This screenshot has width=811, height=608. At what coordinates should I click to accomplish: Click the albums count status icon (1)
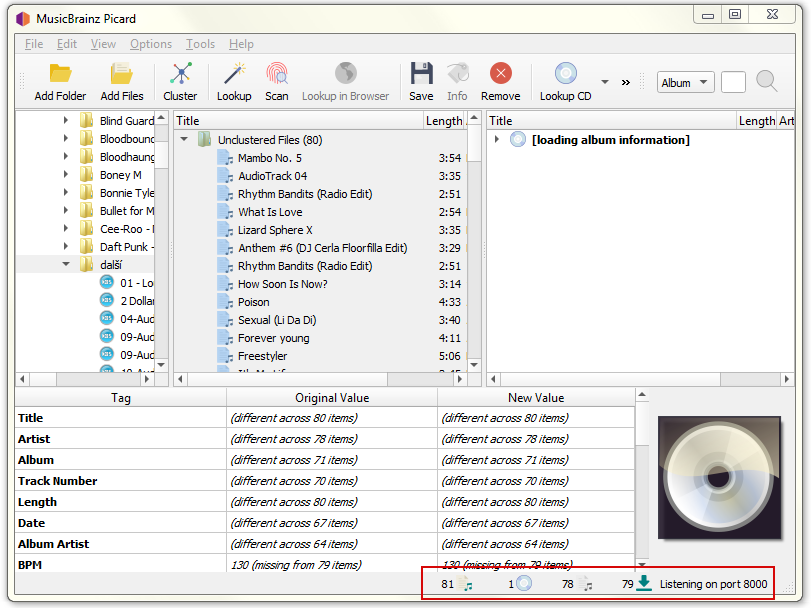[x=524, y=584]
